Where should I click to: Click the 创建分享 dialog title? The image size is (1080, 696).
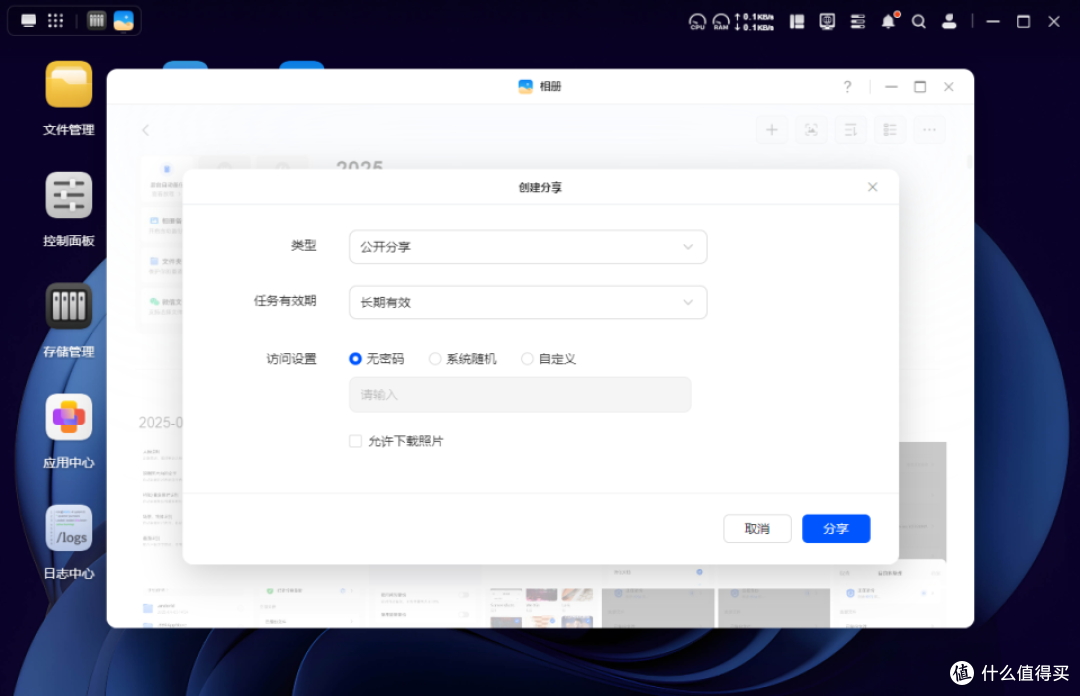coord(540,187)
